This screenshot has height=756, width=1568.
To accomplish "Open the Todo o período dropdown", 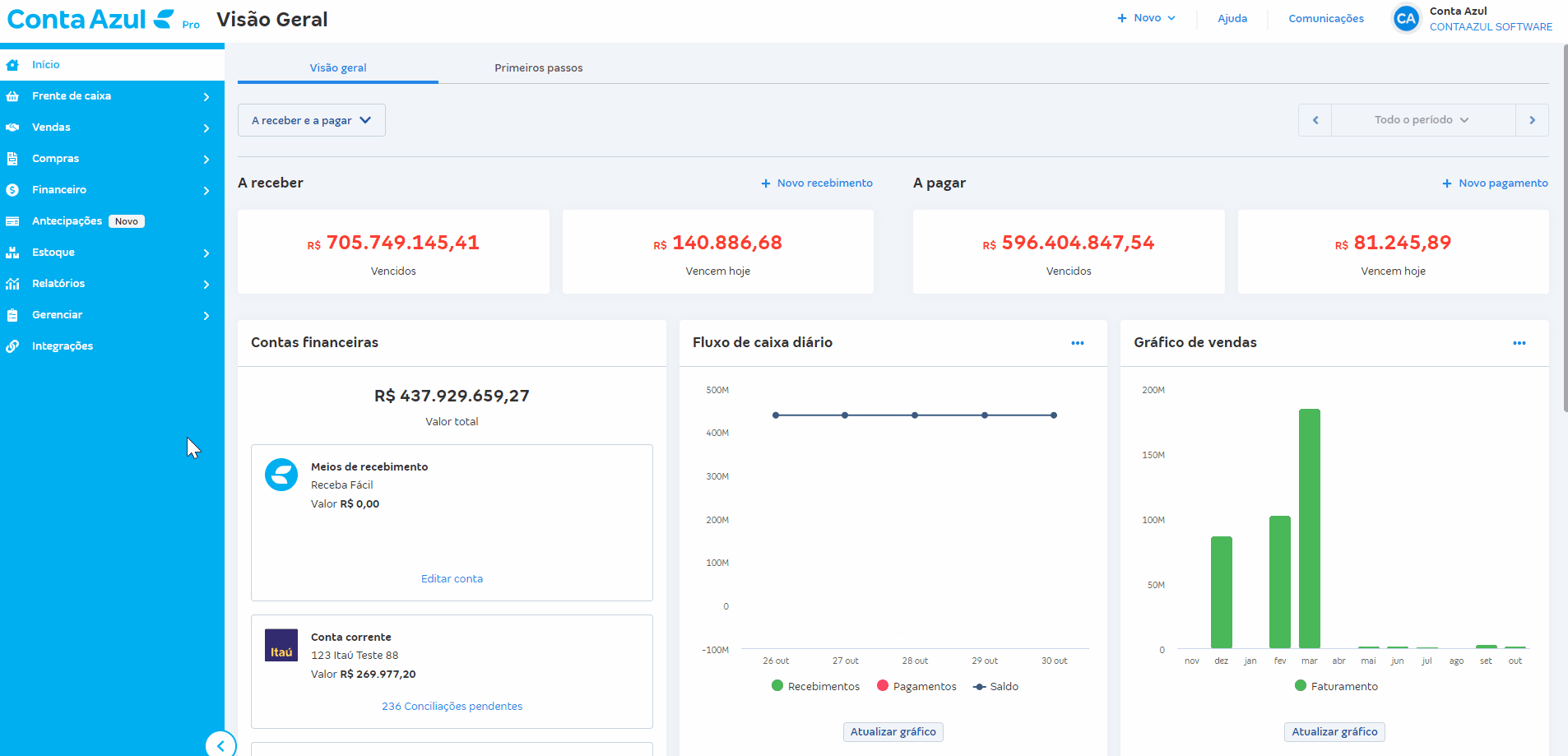I will click(1423, 120).
